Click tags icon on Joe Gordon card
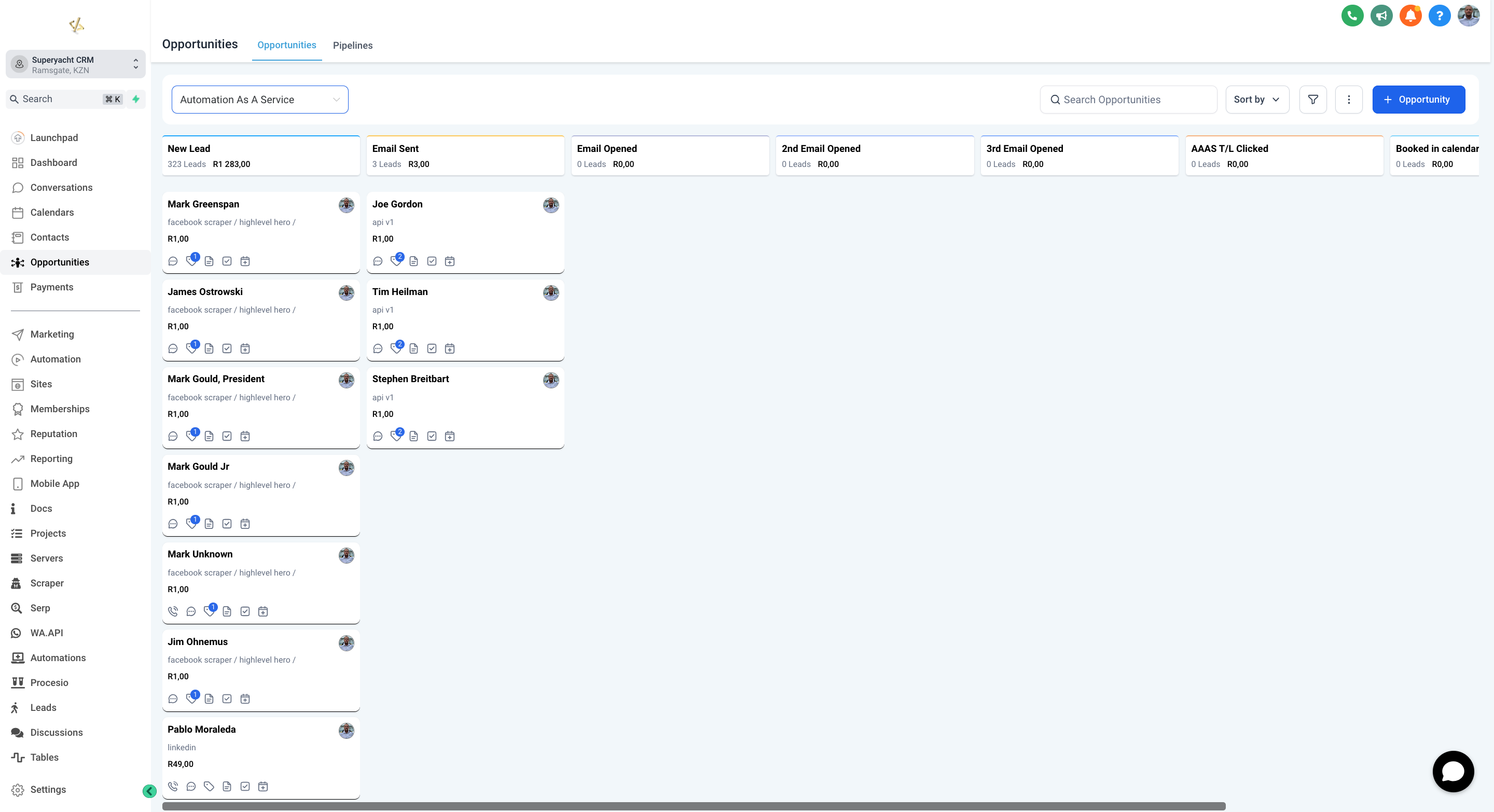Screen dimensions: 1494x812 click(395, 261)
